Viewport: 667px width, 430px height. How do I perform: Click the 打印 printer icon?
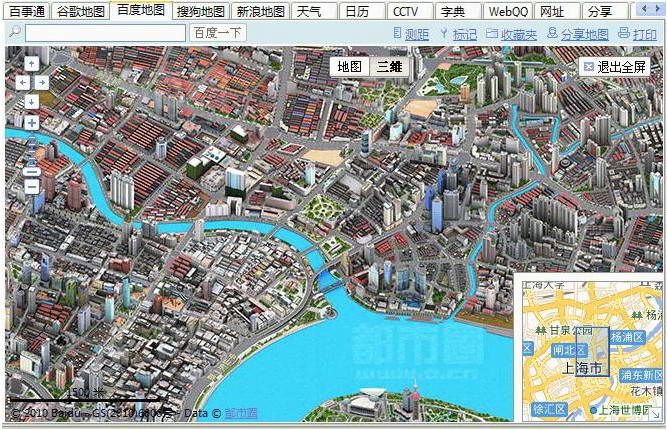(624, 32)
